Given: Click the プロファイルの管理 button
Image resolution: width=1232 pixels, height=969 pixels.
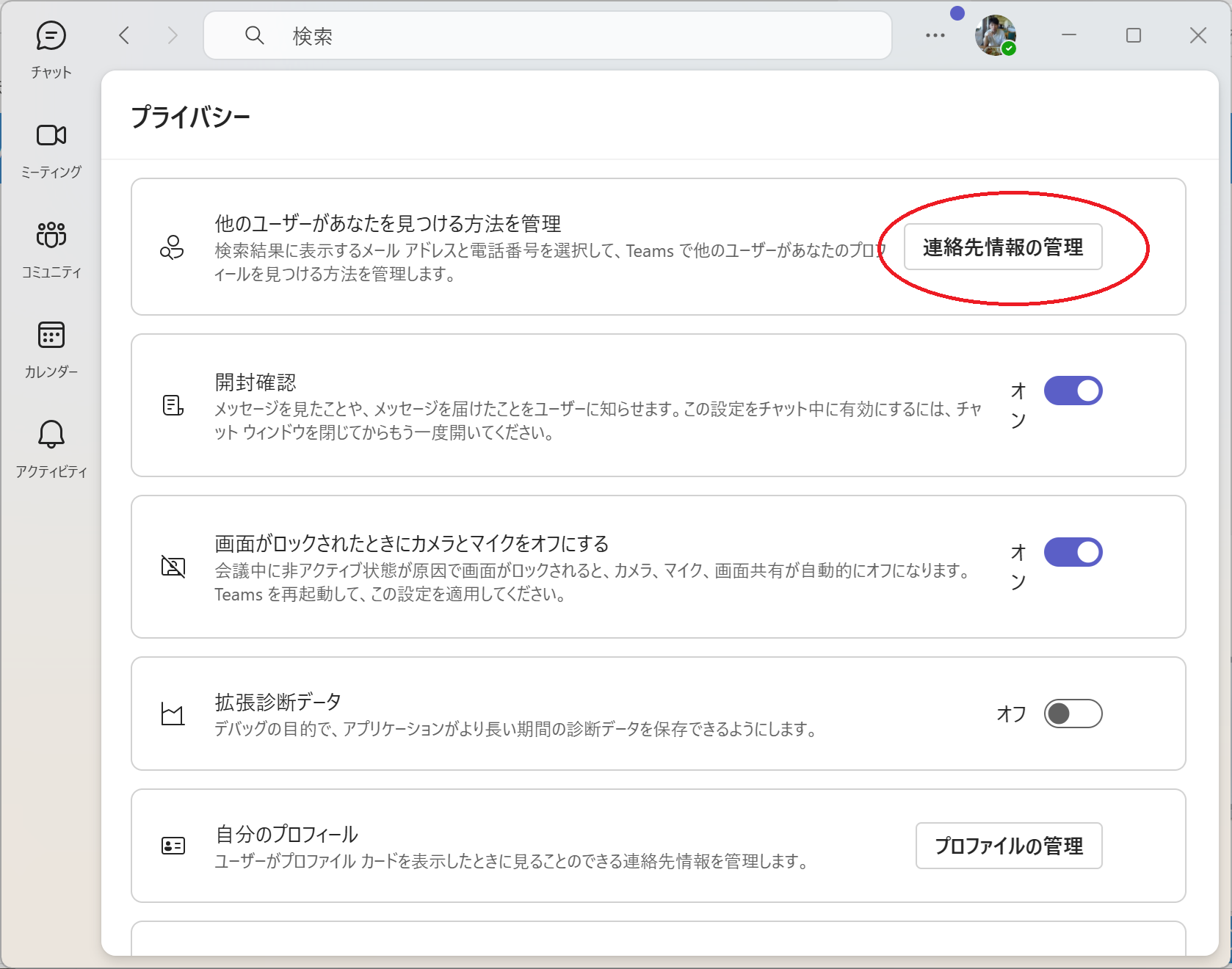Looking at the screenshot, I should [1008, 846].
